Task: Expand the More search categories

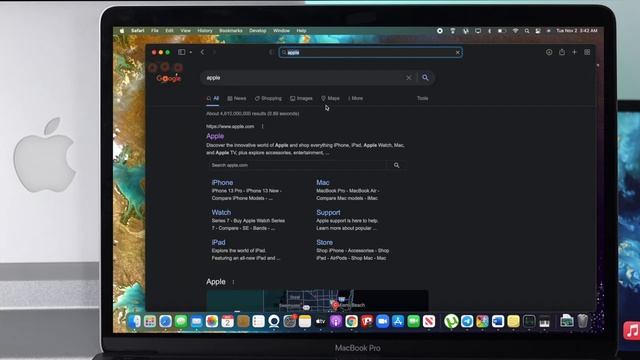Action: pos(356,98)
